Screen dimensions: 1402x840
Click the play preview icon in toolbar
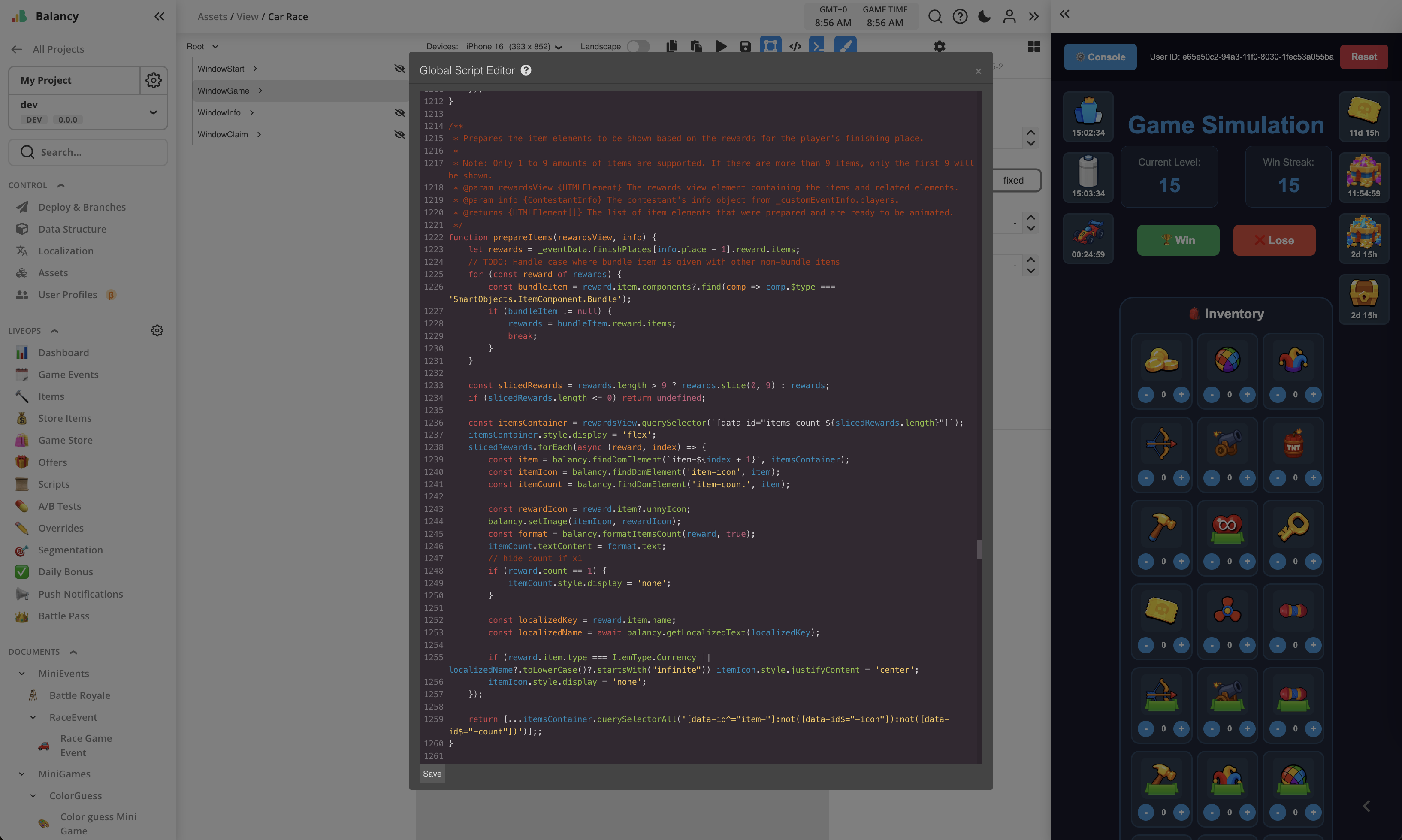(721, 46)
